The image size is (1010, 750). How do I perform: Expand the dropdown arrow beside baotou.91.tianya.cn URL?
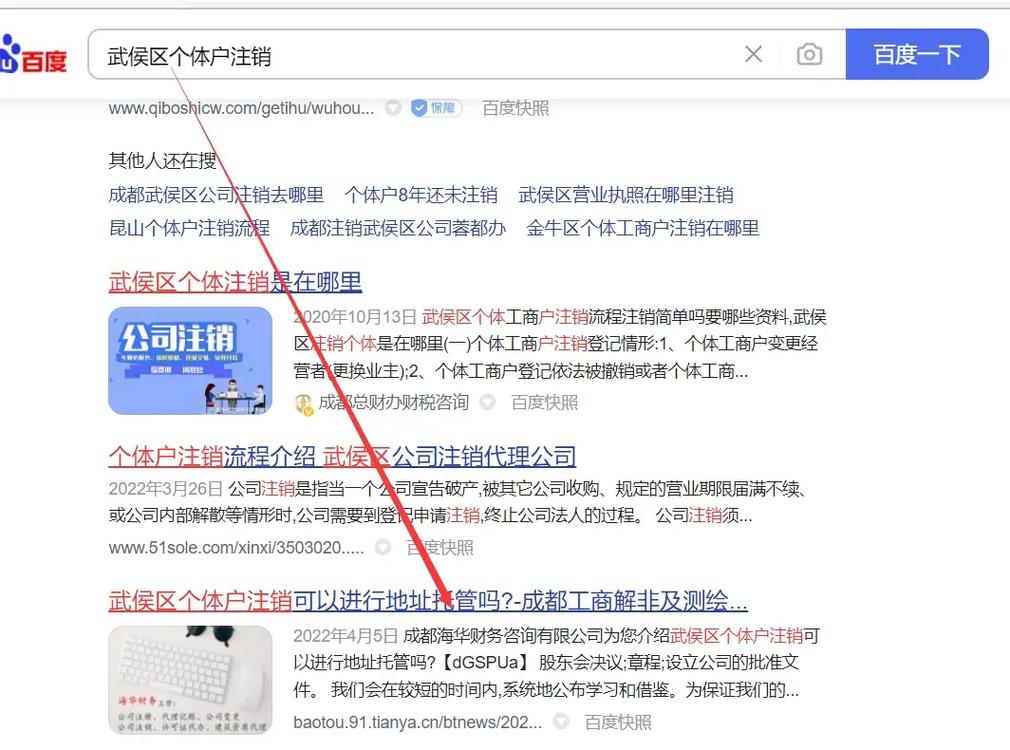click(x=561, y=722)
